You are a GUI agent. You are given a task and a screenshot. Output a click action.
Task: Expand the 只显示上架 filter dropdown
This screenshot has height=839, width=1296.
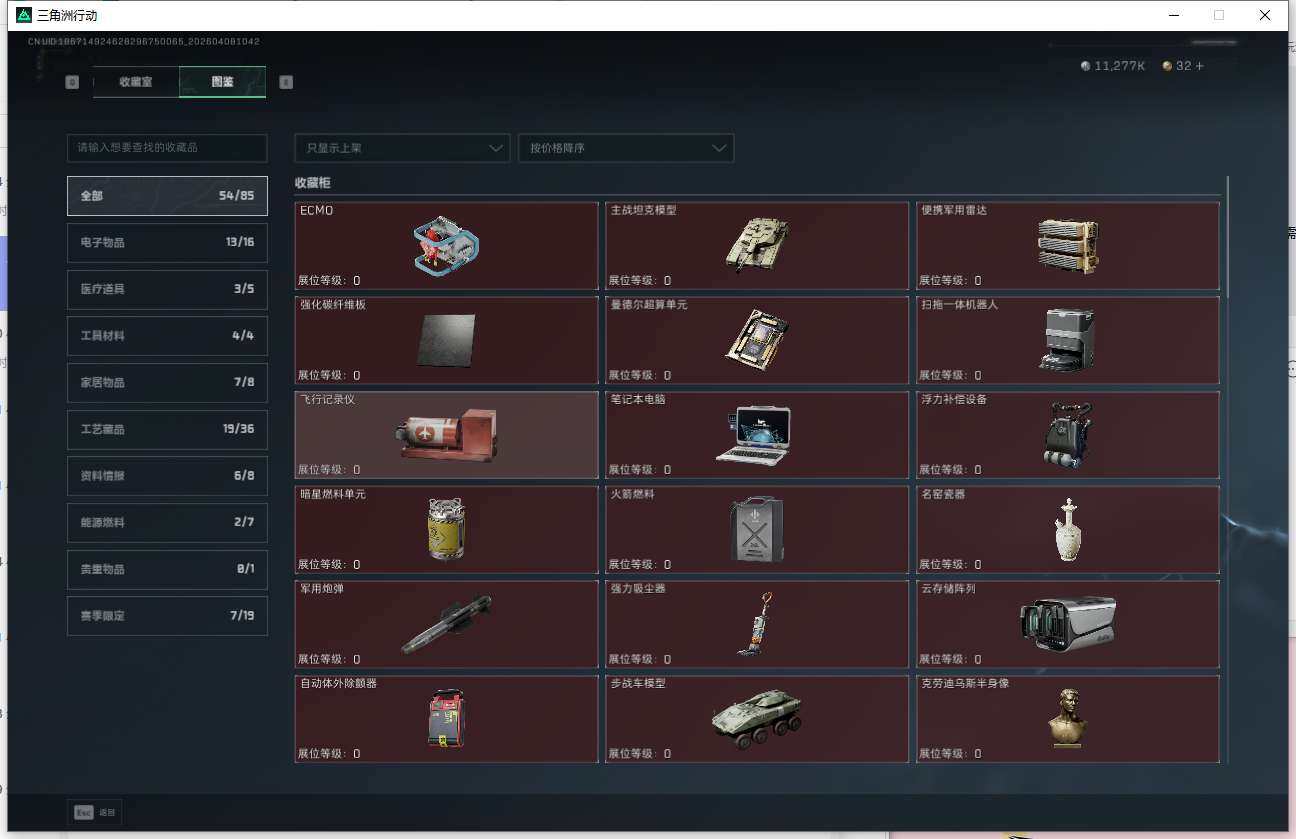click(402, 148)
